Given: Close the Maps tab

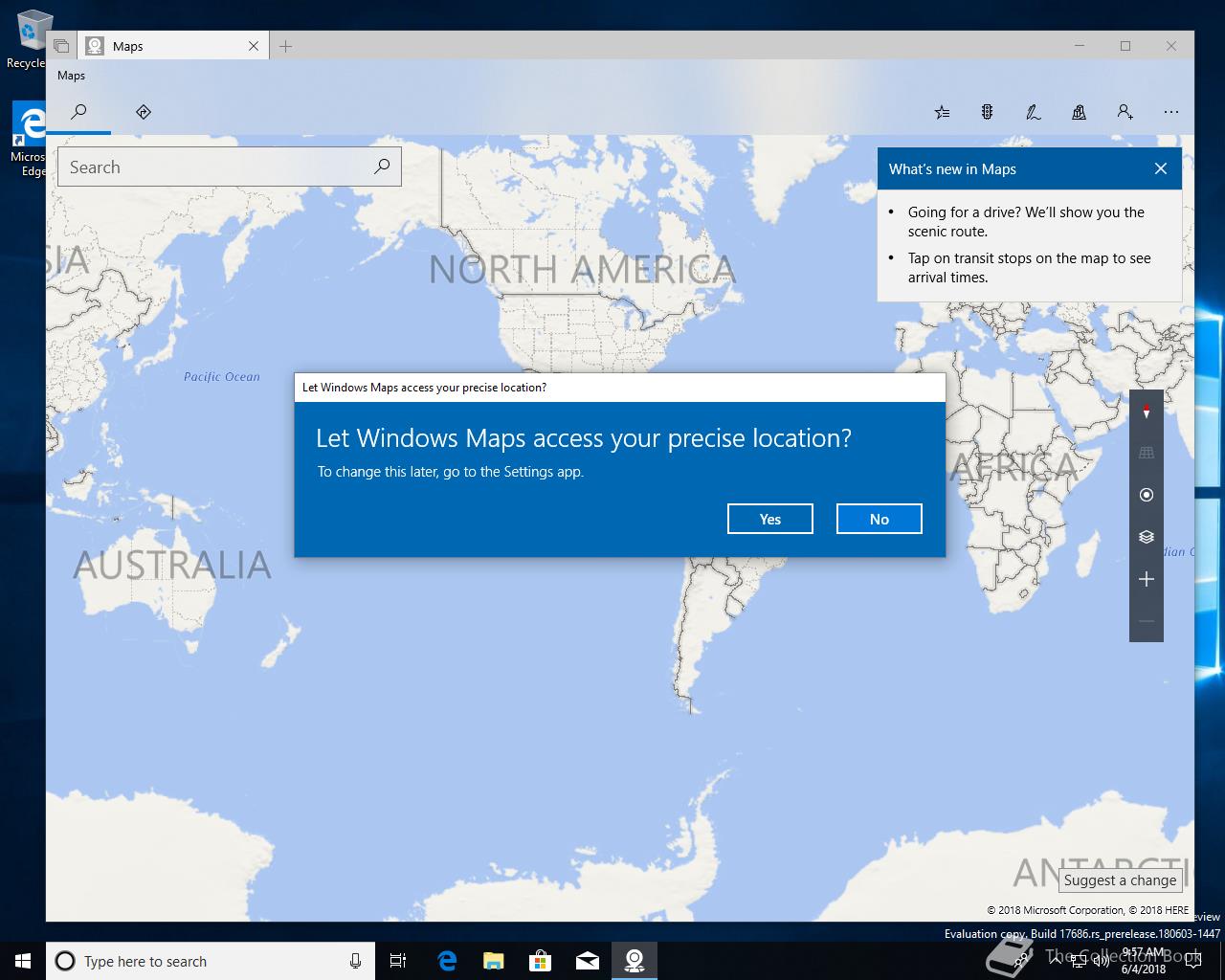Looking at the screenshot, I should pyautogui.click(x=254, y=46).
